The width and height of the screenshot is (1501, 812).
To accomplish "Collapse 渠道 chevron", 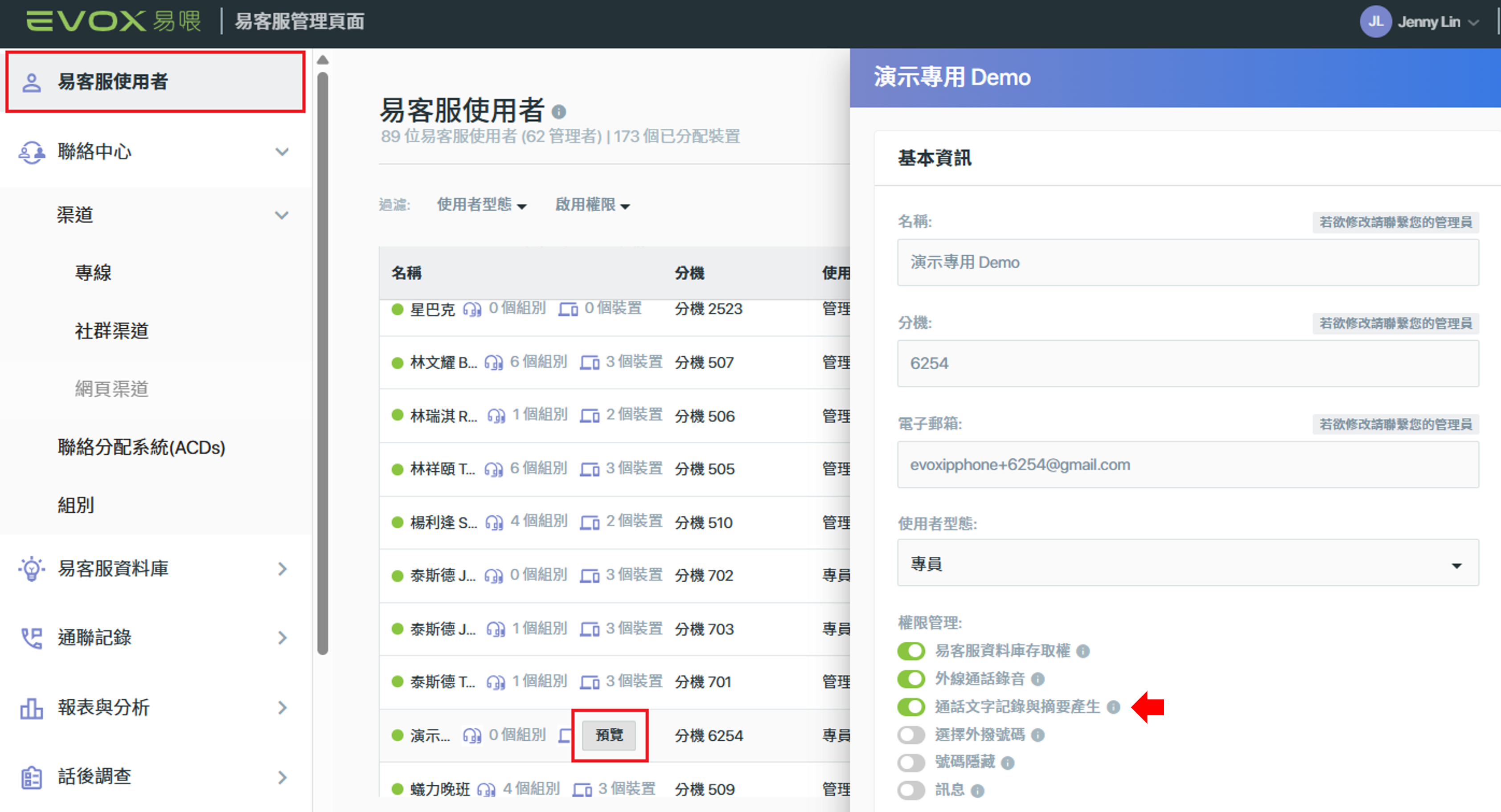I will [x=282, y=216].
